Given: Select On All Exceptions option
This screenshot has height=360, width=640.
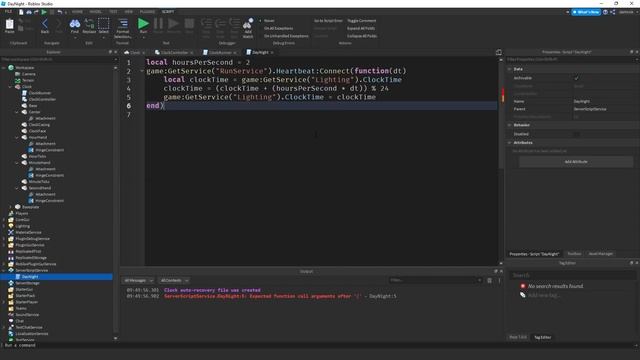Looking at the screenshot, I should click(x=278, y=29).
